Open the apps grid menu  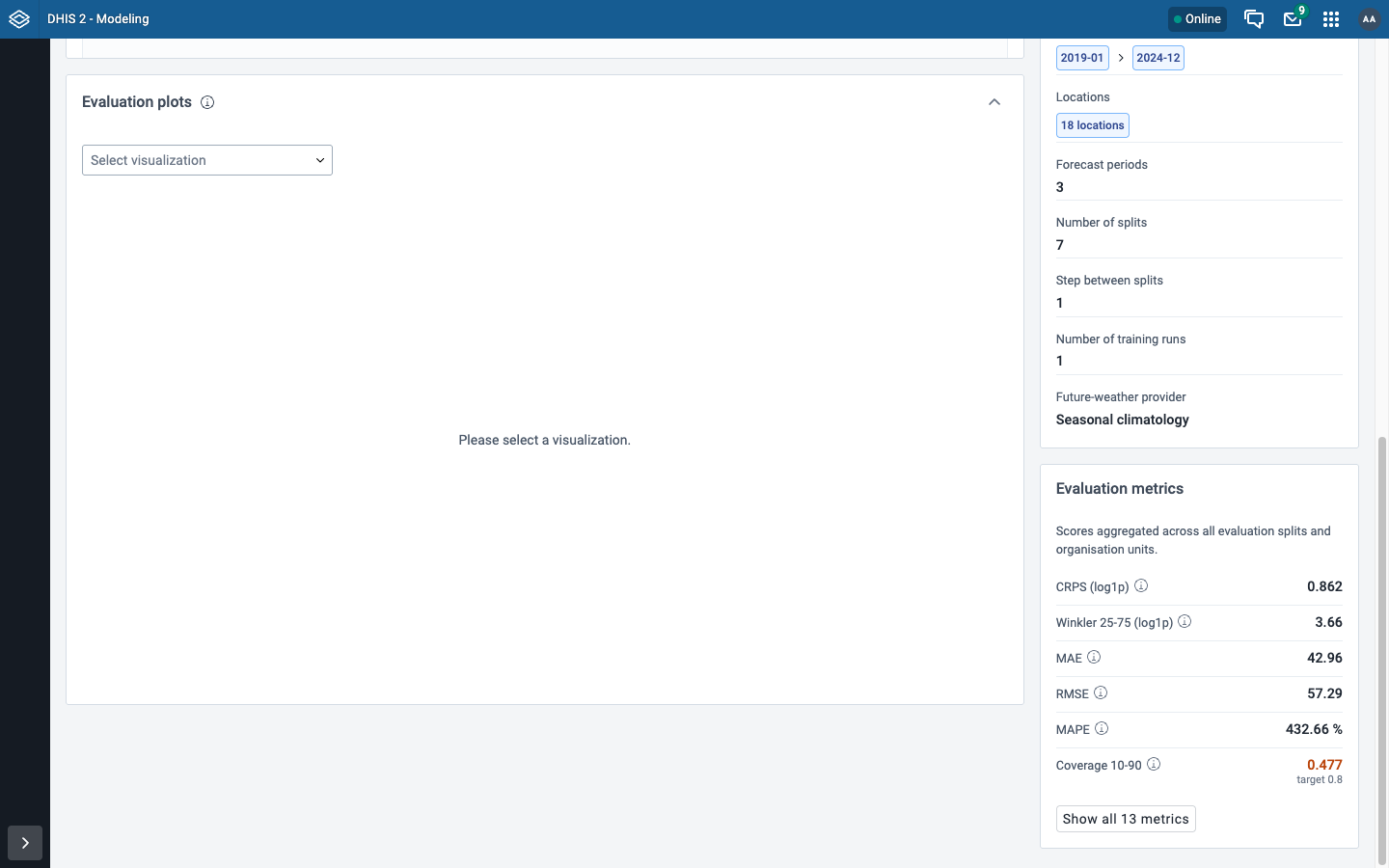point(1331,19)
